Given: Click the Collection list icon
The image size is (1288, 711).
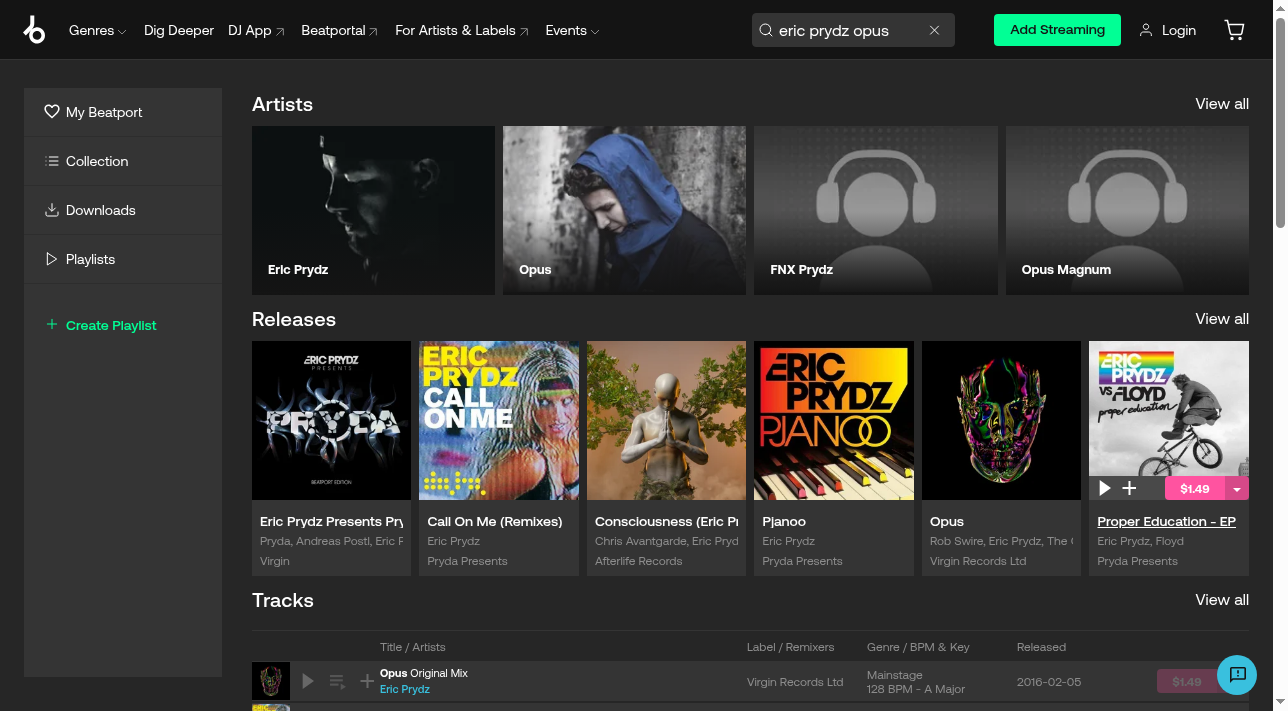Looking at the screenshot, I should 52,161.
